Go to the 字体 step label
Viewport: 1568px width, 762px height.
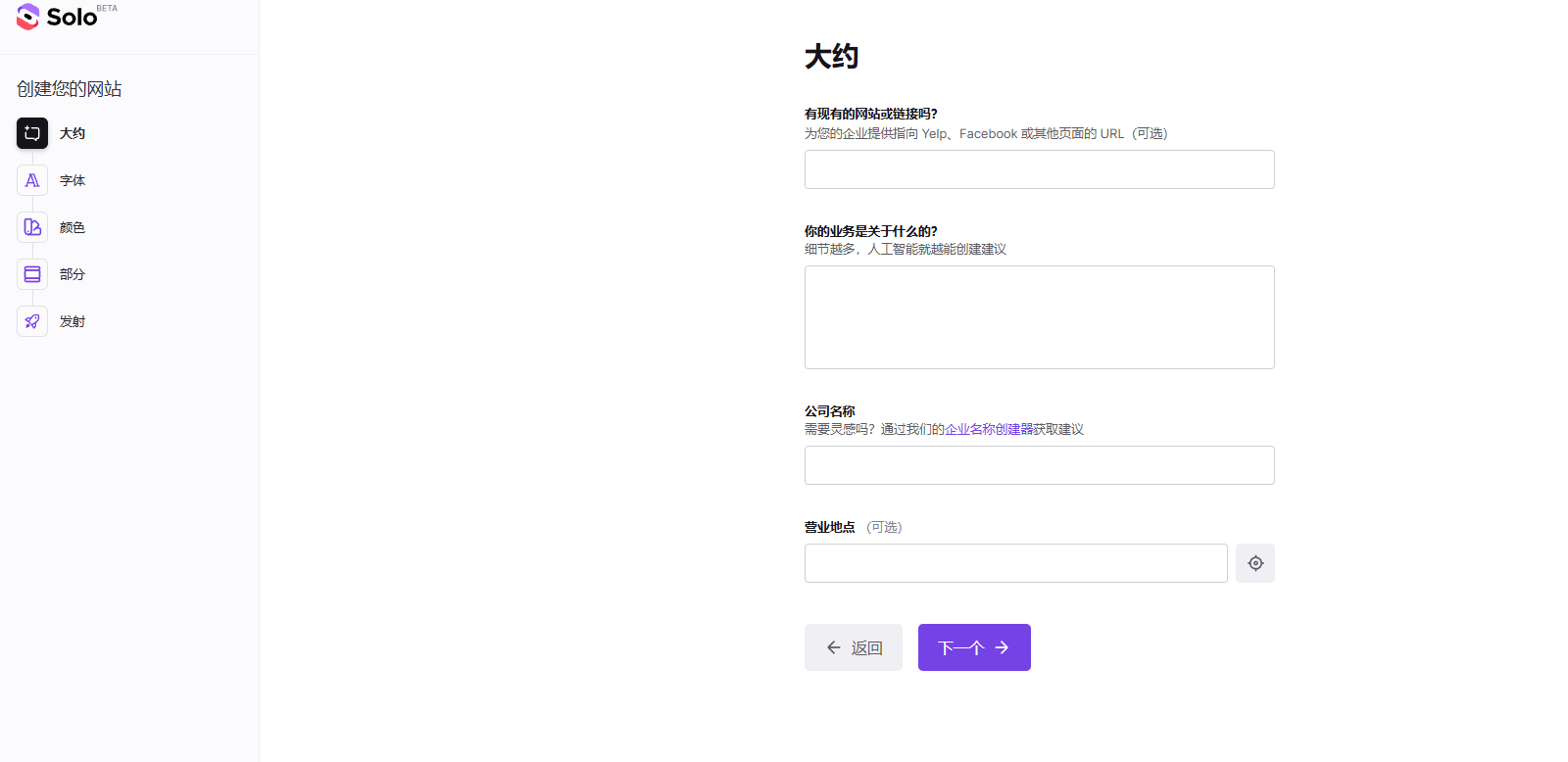[73, 180]
